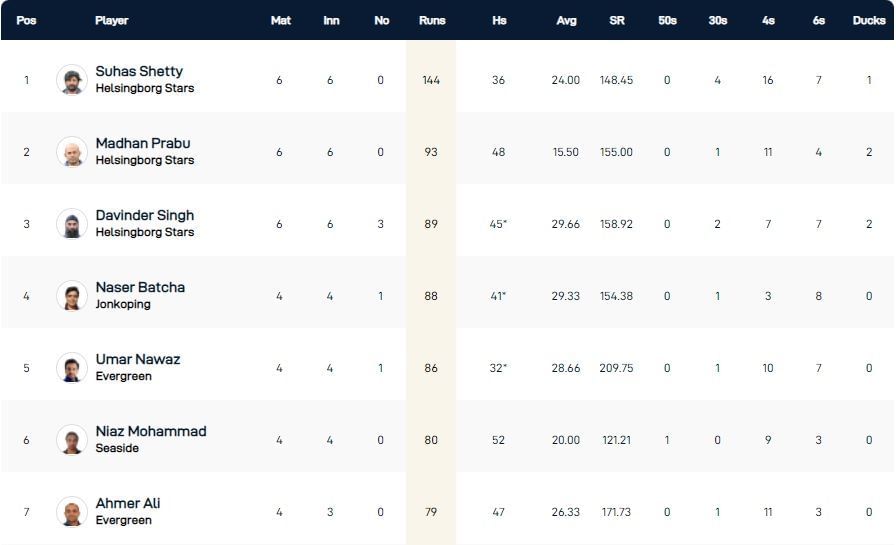The width and height of the screenshot is (896, 545).
Task: Click Ahmer Ali's player avatar
Action: 72,512
